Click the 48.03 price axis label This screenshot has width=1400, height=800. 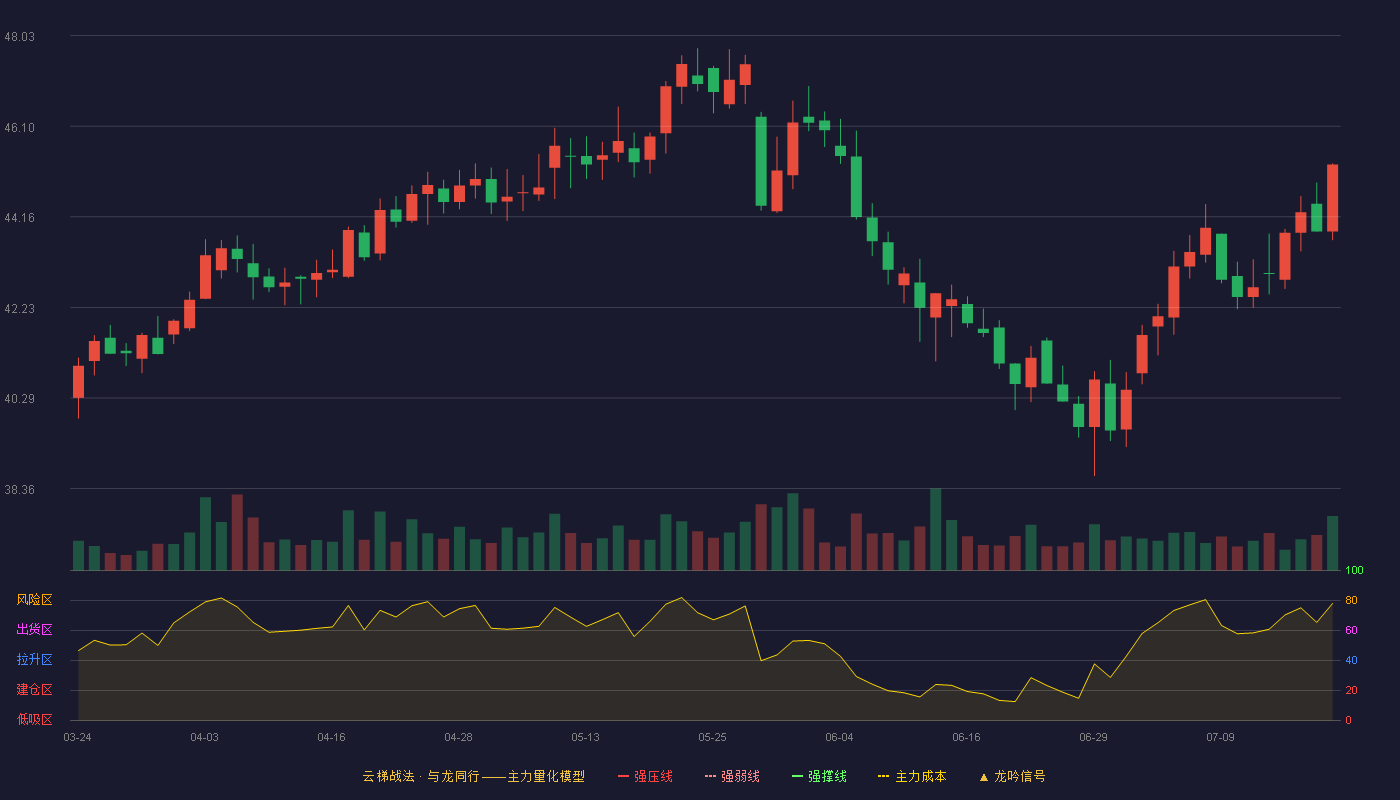(19, 36)
